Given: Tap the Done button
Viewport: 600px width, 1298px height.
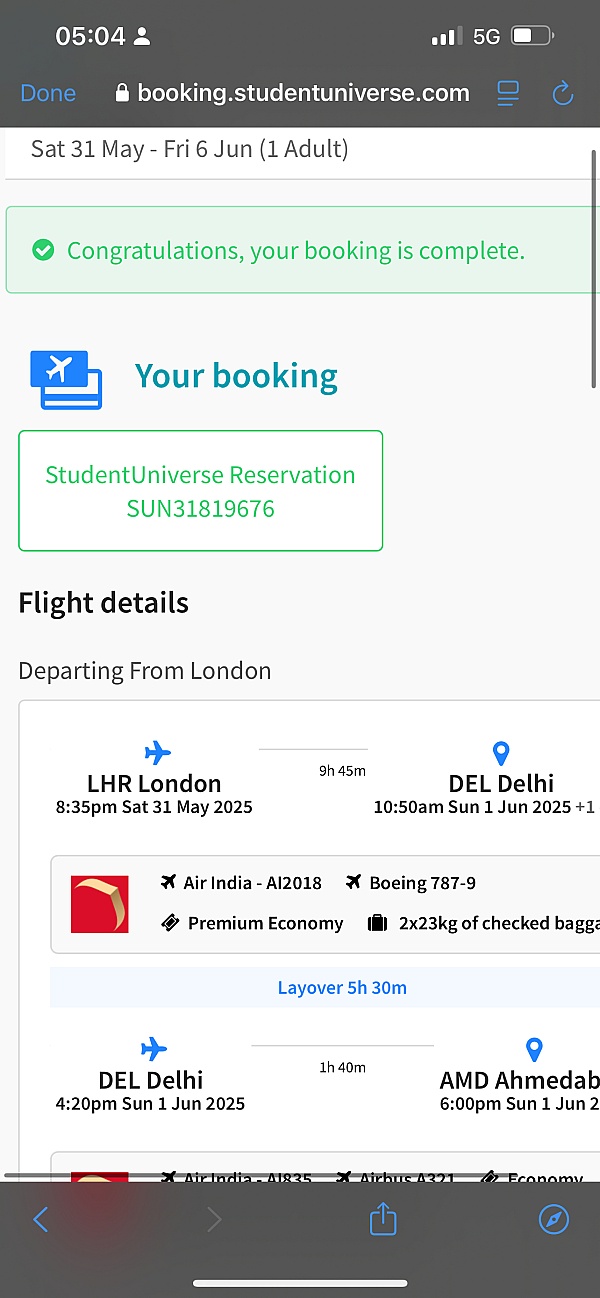Looking at the screenshot, I should pos(48,93).
